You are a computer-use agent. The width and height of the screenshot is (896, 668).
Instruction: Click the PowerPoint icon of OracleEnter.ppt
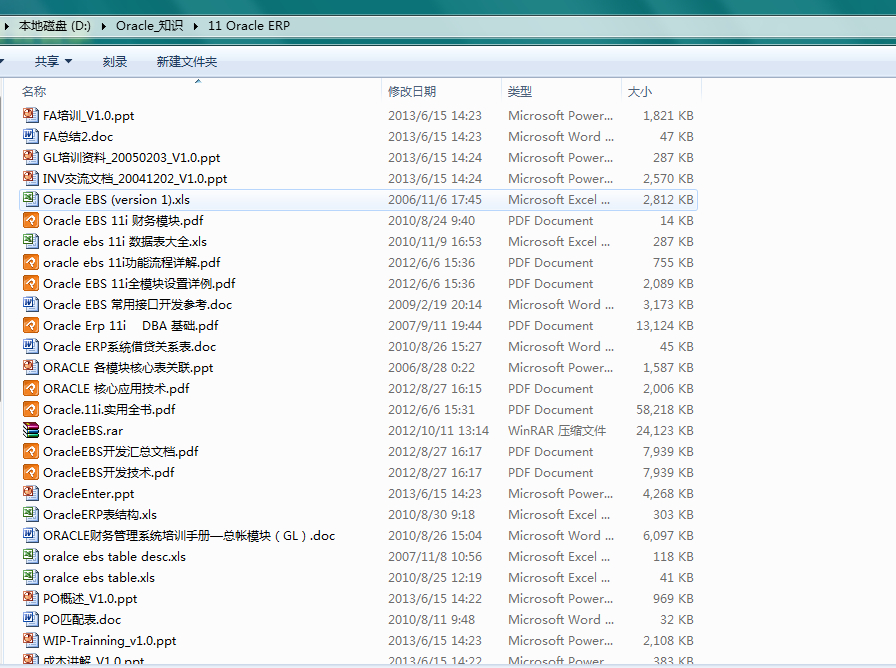pyautogui.click(x=30, y=493)
